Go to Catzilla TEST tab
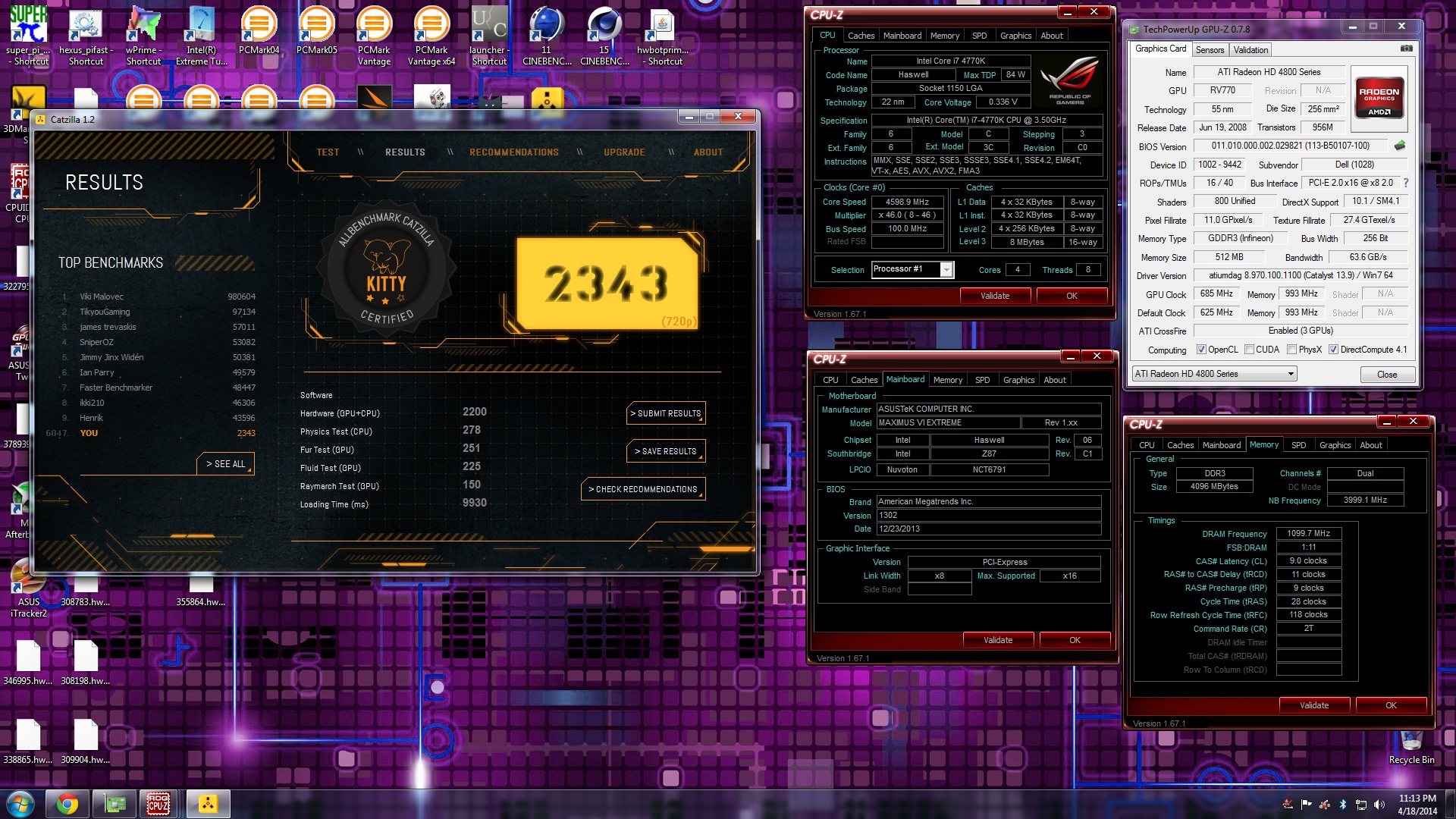This screenshot has width=1456, height=819. (328, 152)
